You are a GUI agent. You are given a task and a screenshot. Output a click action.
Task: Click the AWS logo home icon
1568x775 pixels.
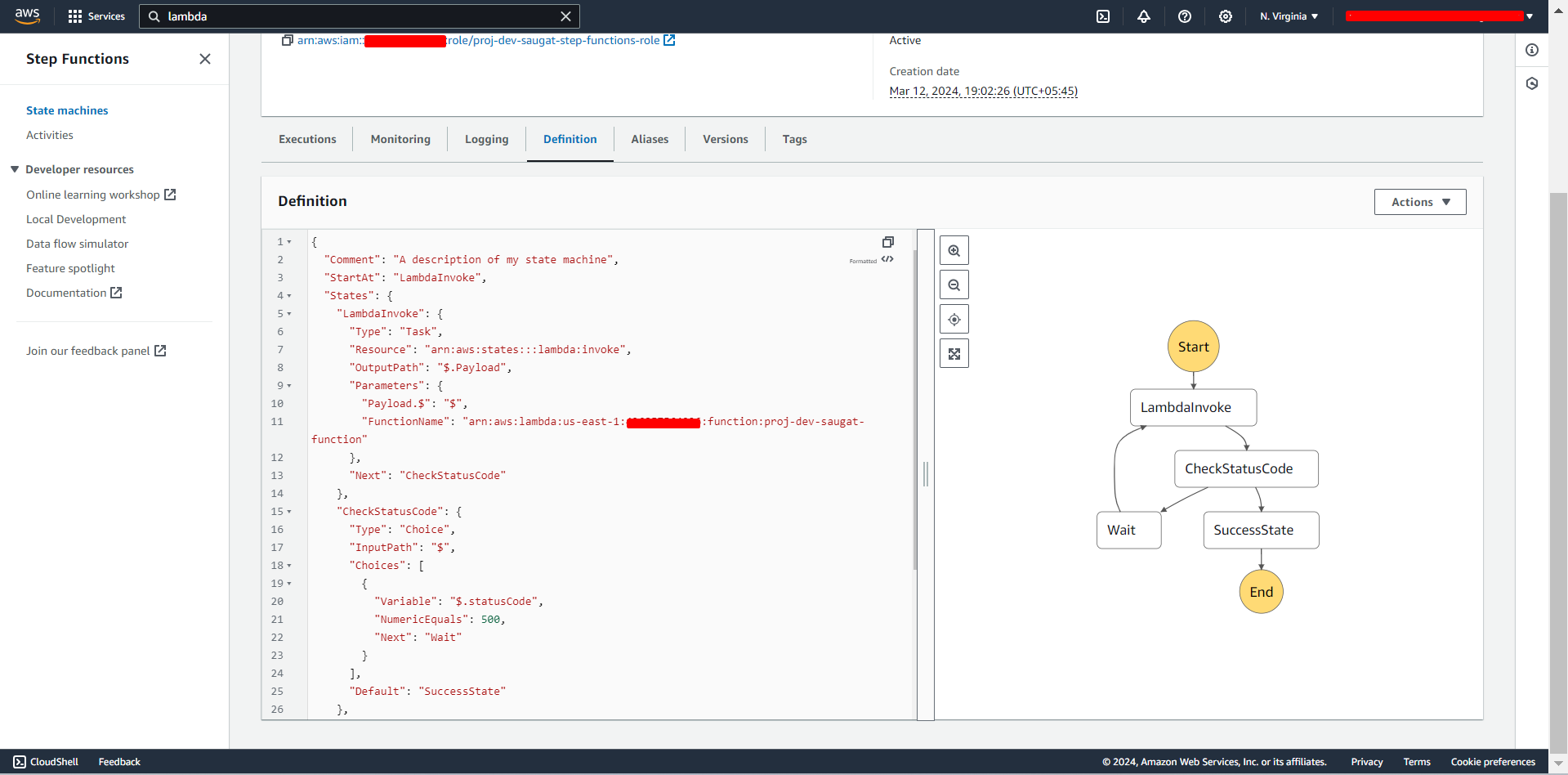click(27, 16)
